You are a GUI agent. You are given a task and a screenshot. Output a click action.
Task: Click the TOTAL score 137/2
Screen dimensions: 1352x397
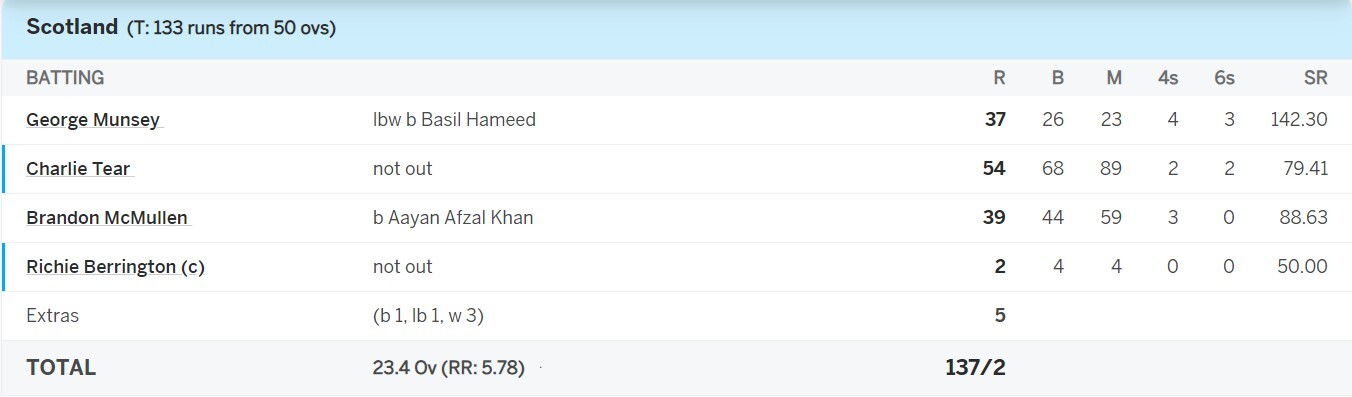(x=975, y=368)
